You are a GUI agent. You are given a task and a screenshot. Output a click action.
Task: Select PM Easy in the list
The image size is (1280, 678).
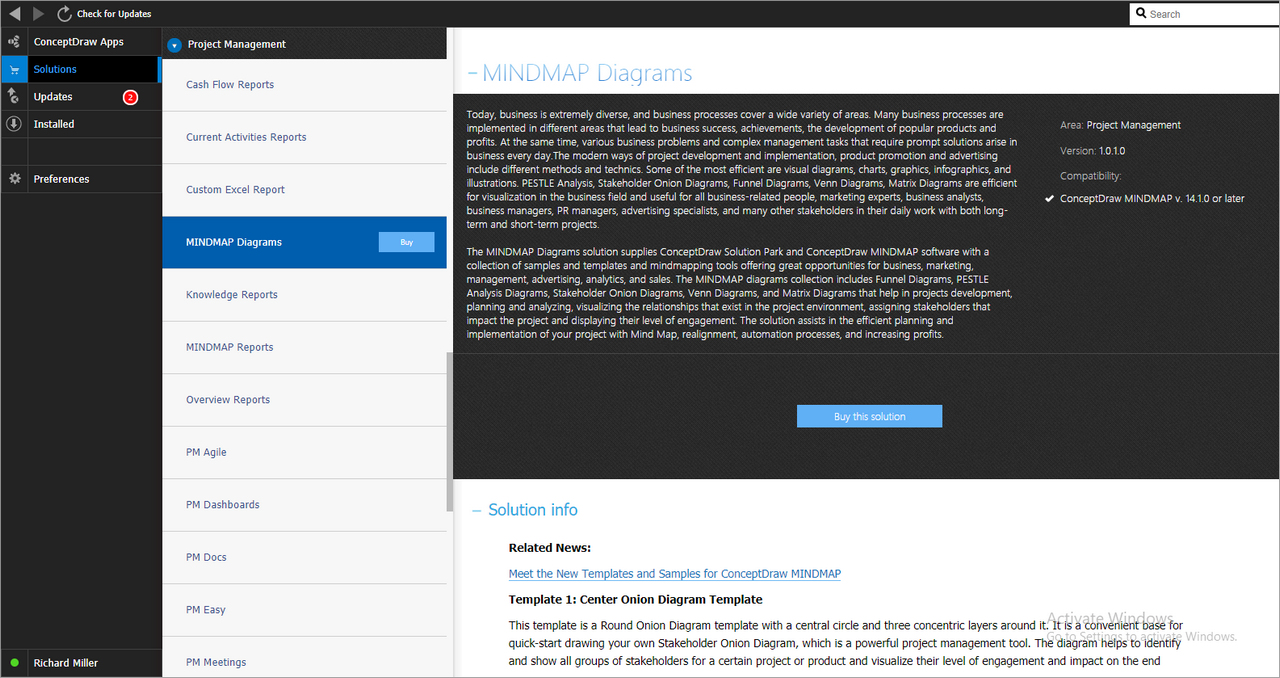pyautogui.click(x=304, y=610)
